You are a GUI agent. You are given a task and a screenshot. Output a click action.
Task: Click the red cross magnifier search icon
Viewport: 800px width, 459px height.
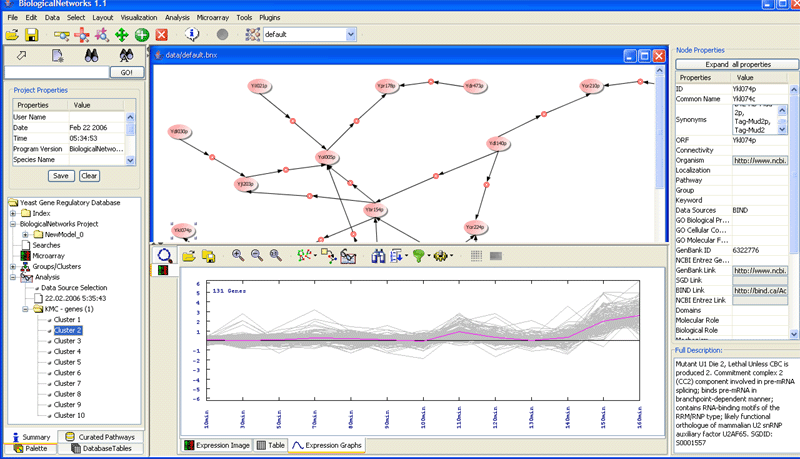point(82,35)
